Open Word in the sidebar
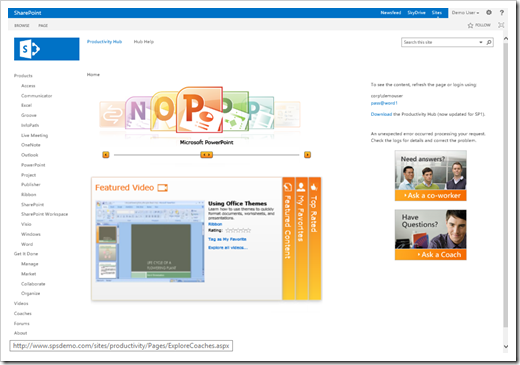The height and width of the screenshot is (365, 520). coord(27,244)
